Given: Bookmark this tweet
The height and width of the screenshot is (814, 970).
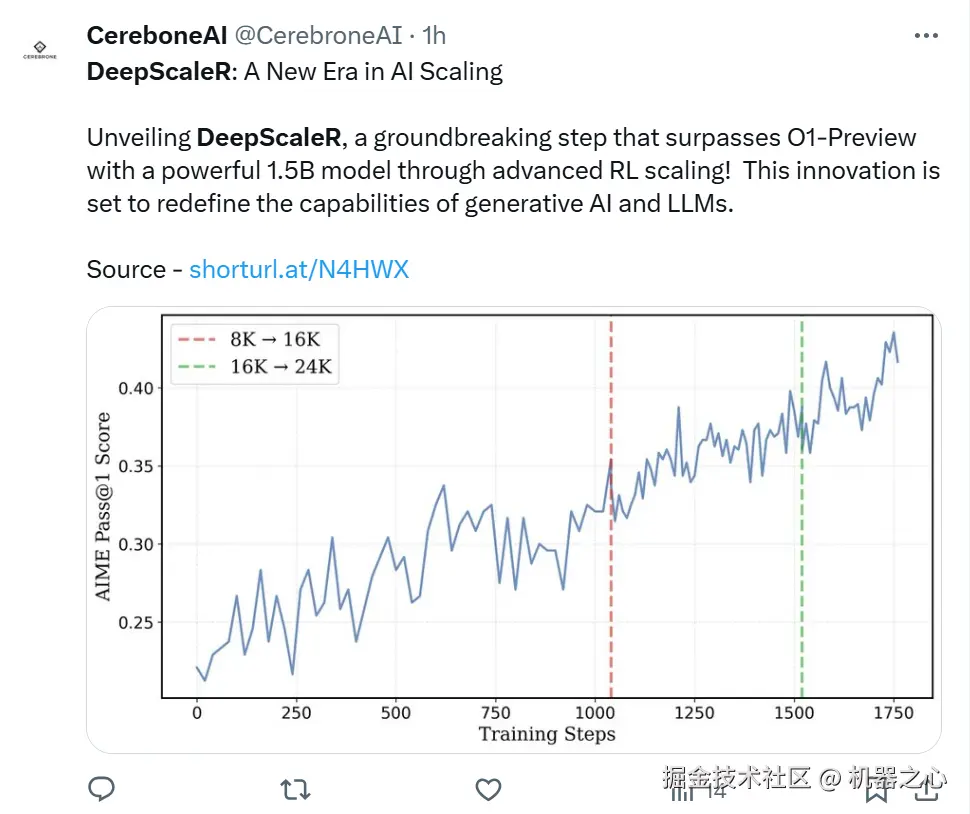Looking at the screenshot, I should [x=877, y=791].
